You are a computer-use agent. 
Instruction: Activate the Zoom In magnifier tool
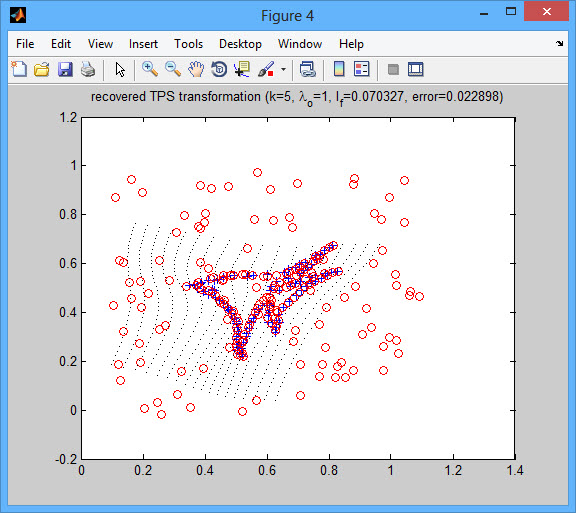click(x=150, y=69)
